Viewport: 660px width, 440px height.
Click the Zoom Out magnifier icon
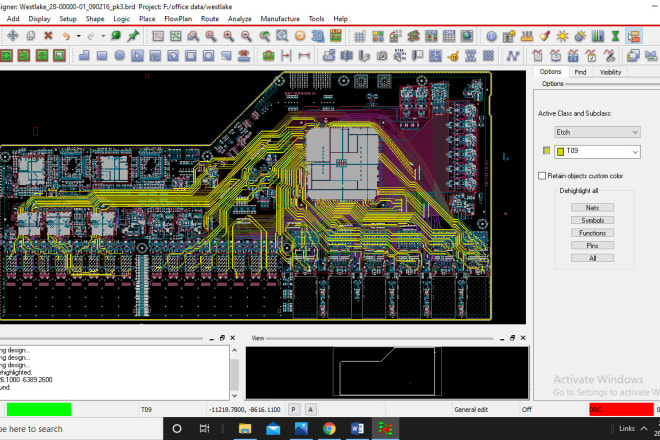(x=246, y=36)
